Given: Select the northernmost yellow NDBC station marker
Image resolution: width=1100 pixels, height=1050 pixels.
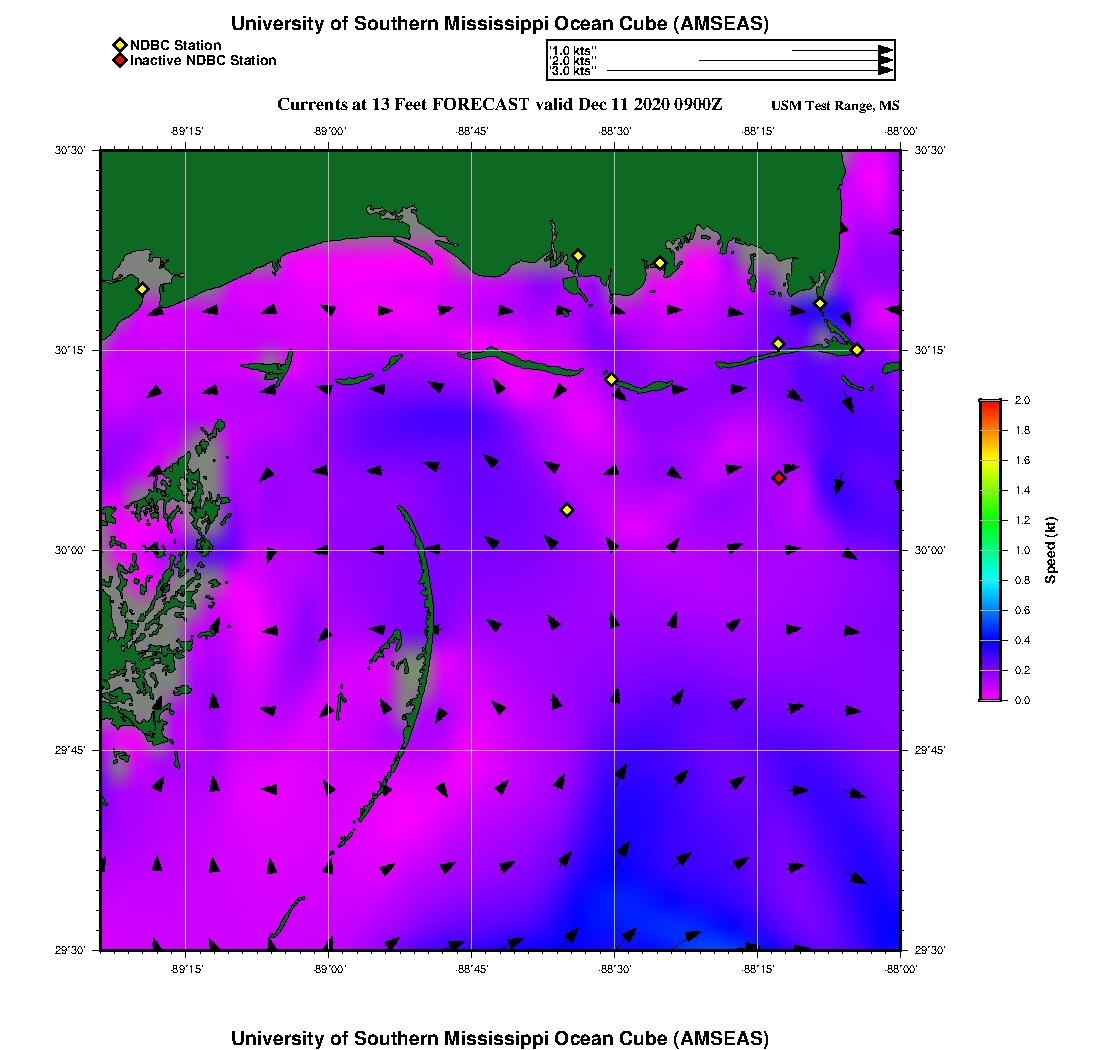Looking at the screenshot, I should click(578, 256).
